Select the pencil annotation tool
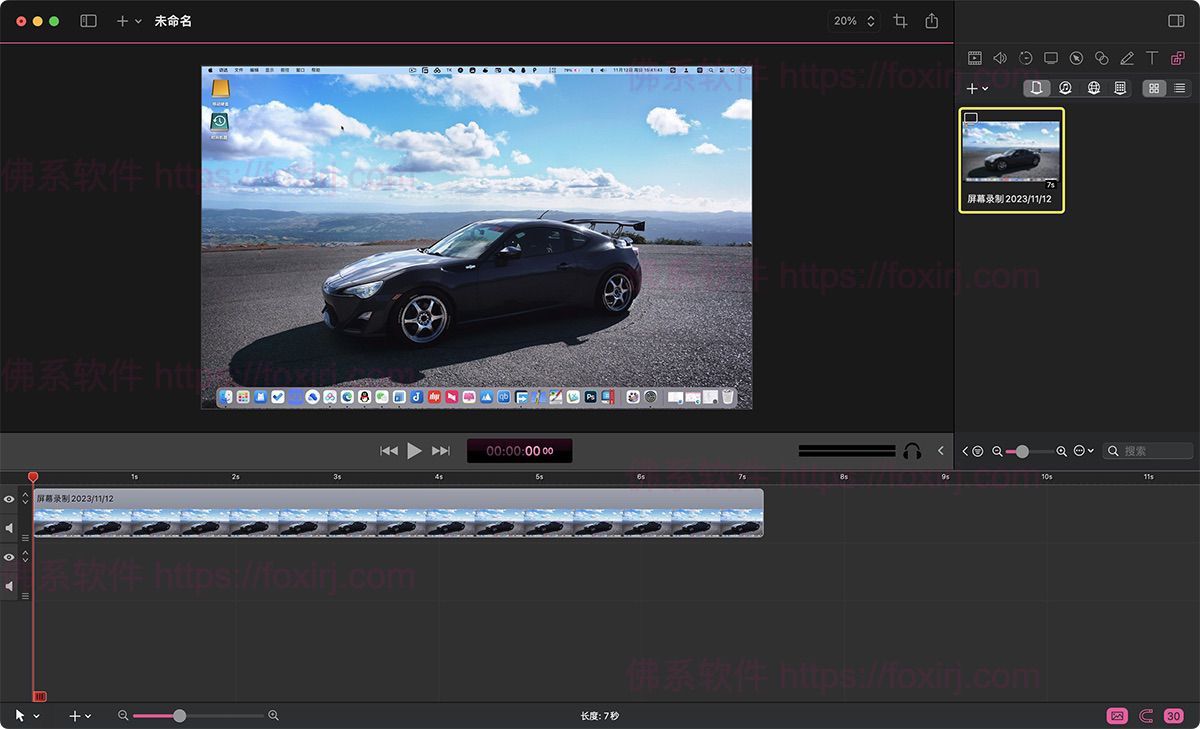 1126,57
